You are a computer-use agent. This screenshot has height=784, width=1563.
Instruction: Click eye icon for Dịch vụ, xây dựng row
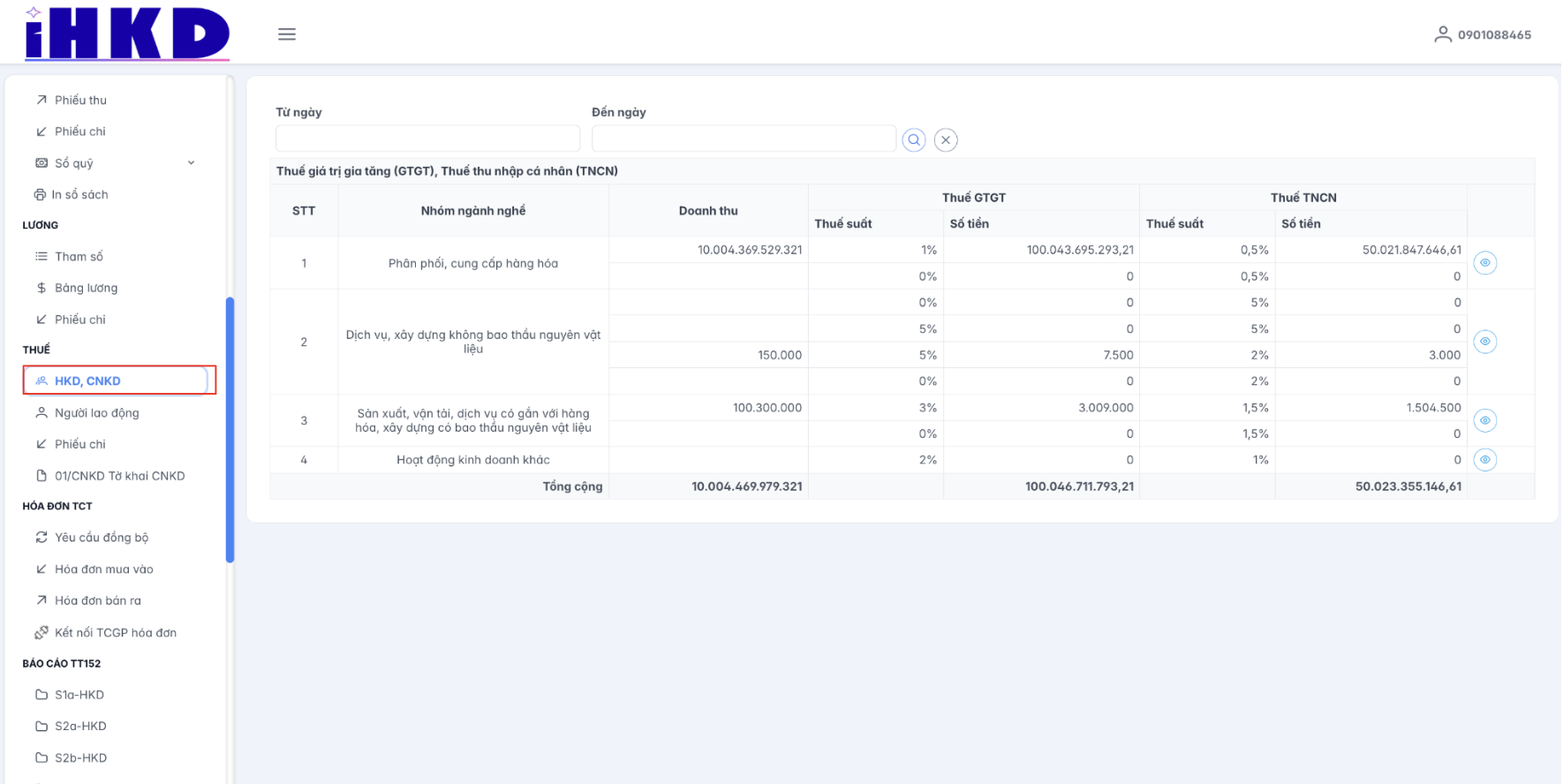[x=1485, y=342]
